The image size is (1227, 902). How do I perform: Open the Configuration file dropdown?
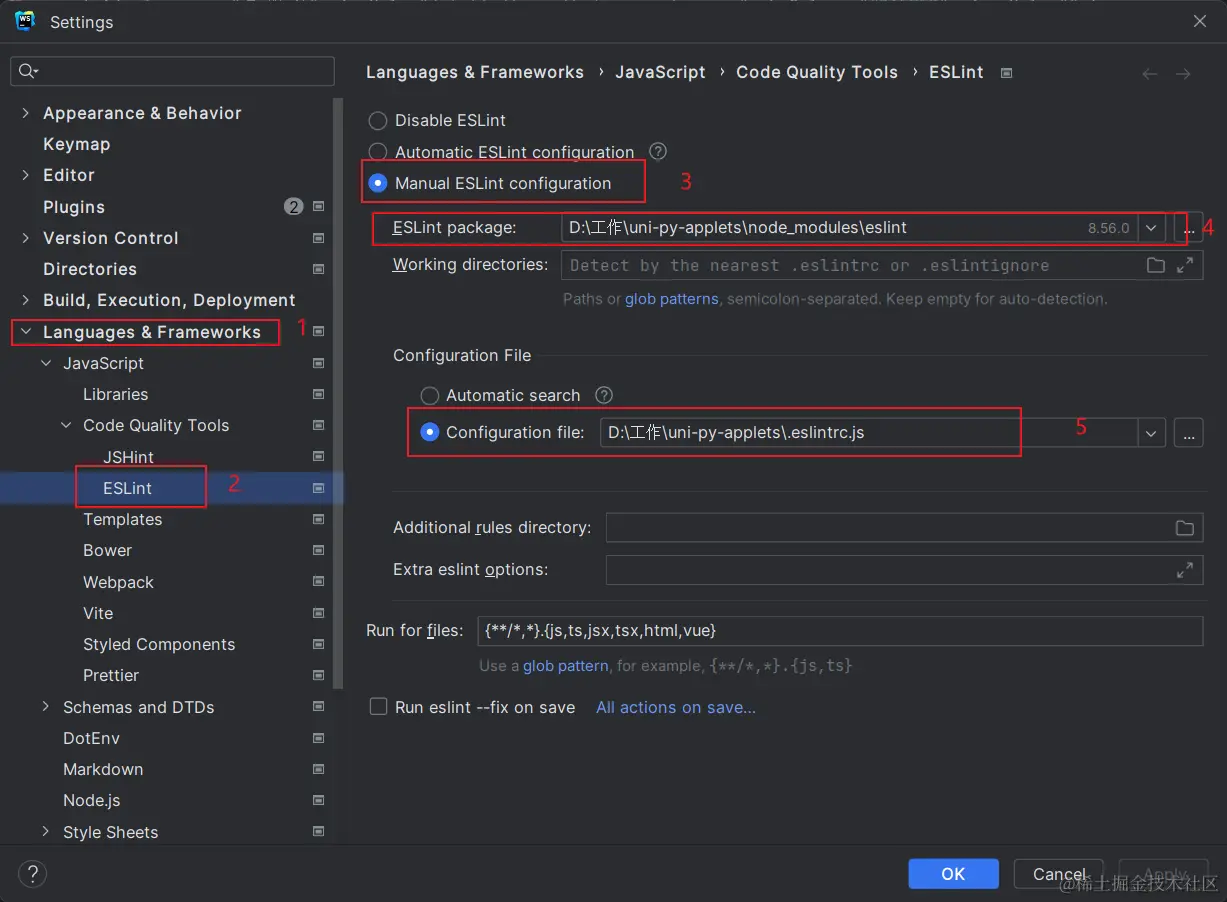[x=1151, y=433]
